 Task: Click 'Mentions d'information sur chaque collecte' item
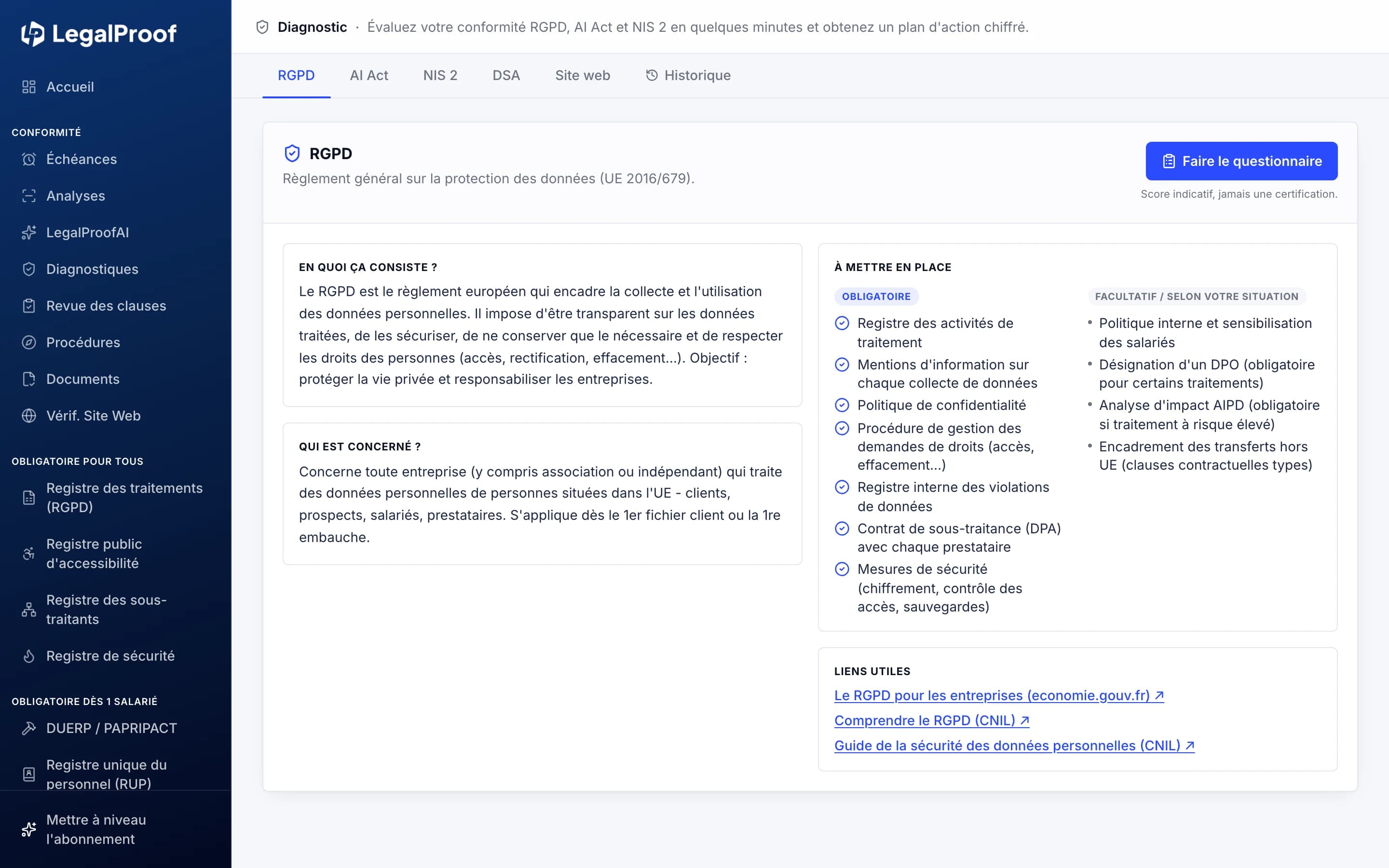(947, 374)
